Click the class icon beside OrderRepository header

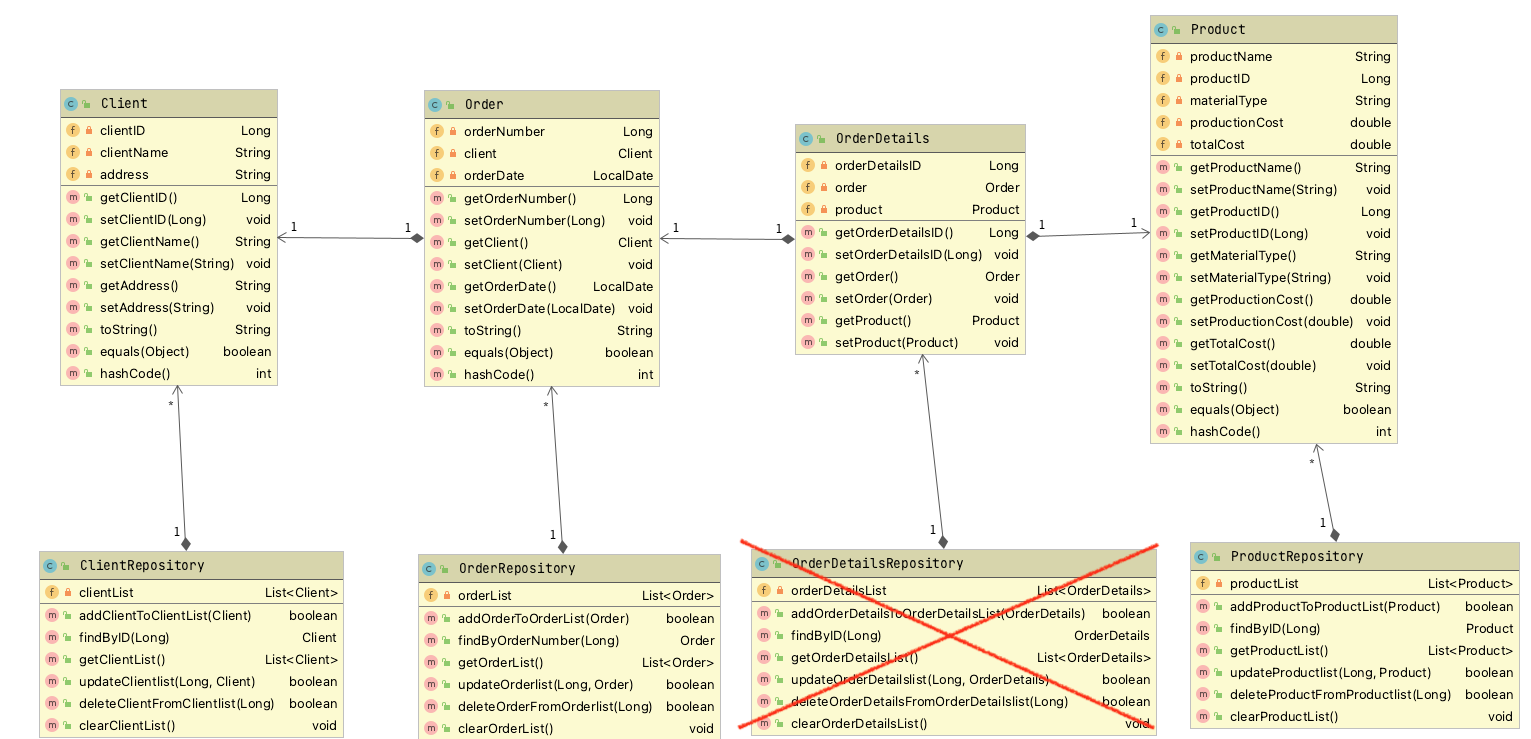(429, 568)
